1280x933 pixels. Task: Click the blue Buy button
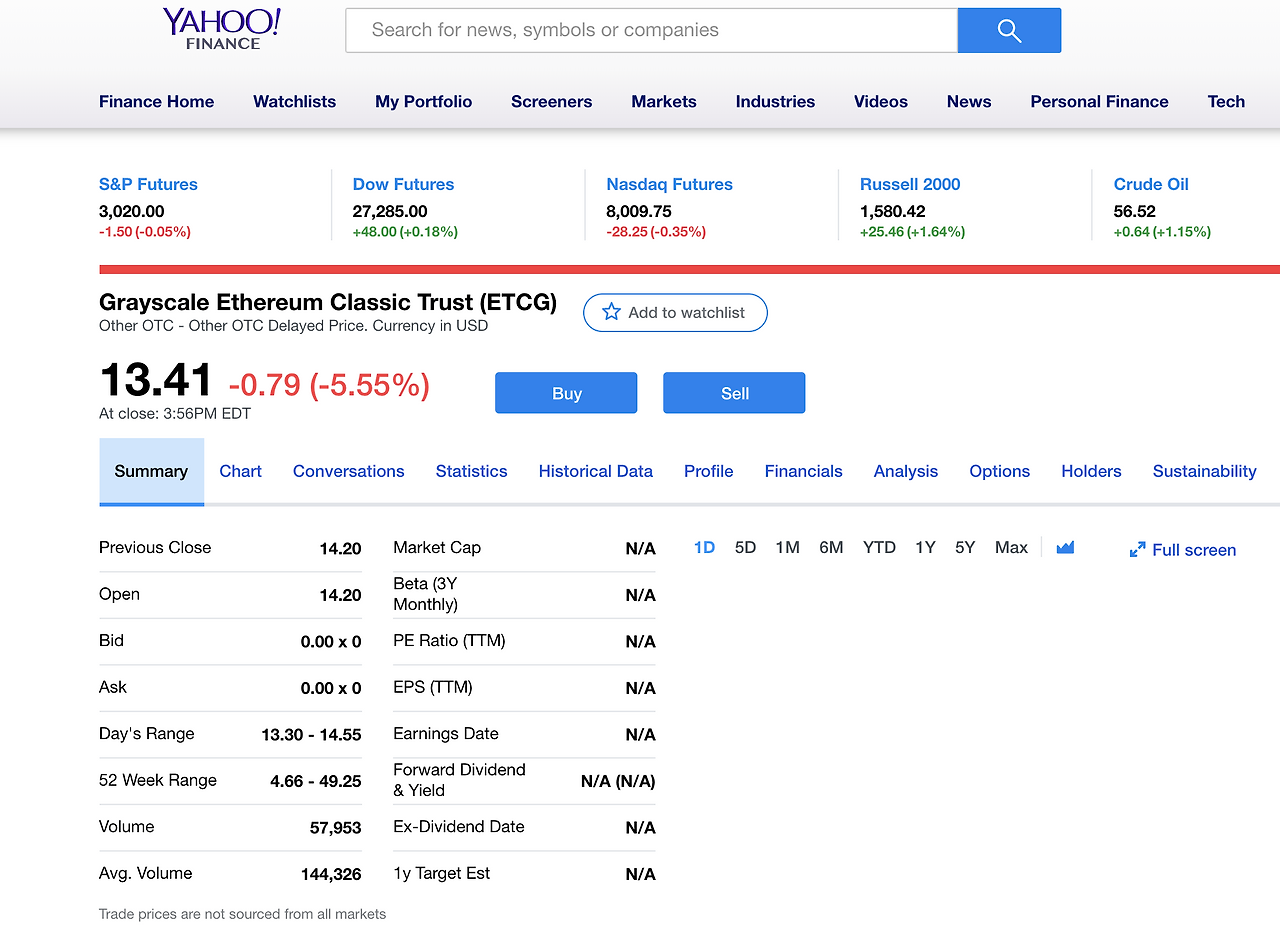coord(566,393)
